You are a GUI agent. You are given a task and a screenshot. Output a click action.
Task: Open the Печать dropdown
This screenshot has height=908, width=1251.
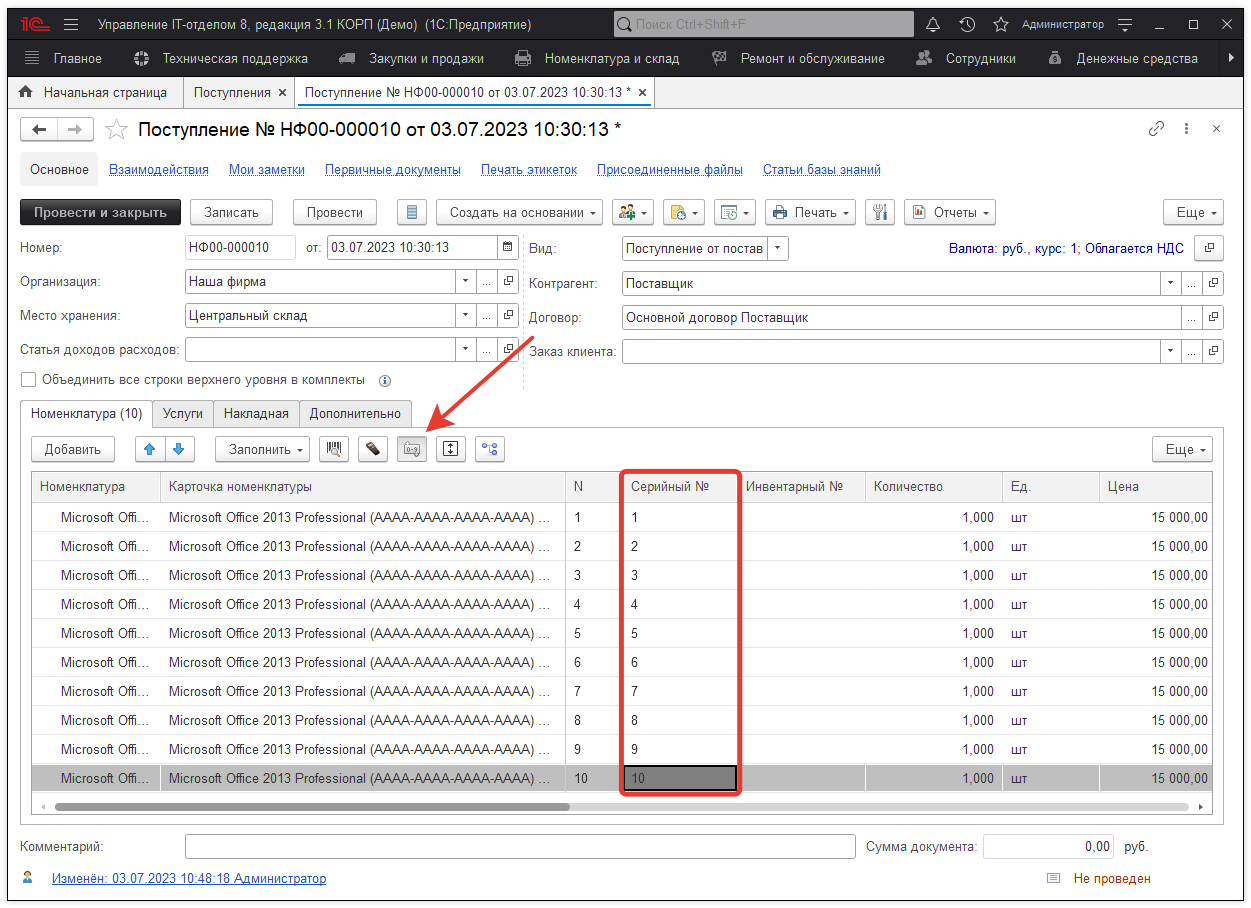click(811, 212)
